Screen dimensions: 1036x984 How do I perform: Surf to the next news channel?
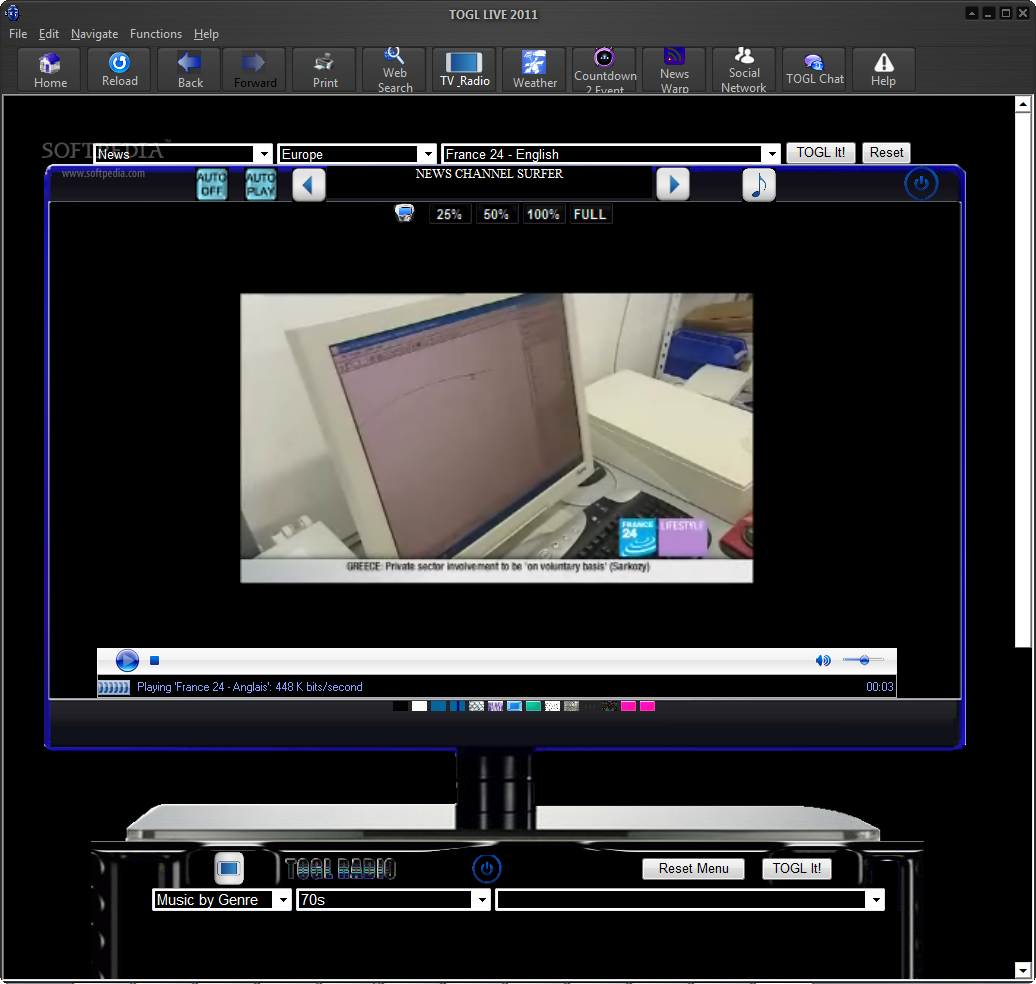[673, 184]
